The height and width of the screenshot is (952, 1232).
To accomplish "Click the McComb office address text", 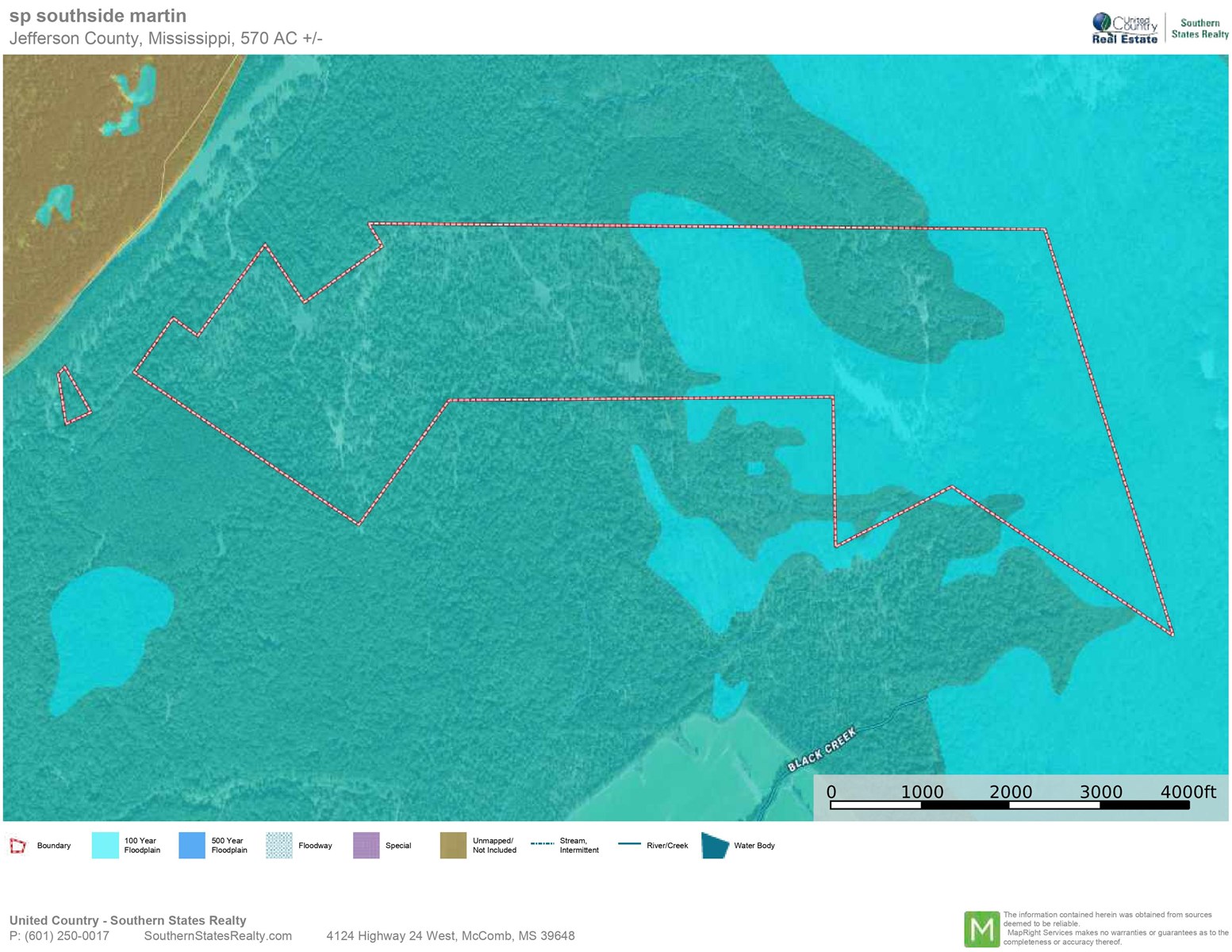I will pos(450,936).
